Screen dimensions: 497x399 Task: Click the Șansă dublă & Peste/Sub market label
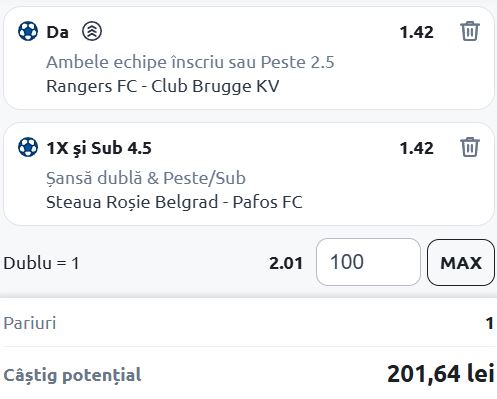[146, 178]
